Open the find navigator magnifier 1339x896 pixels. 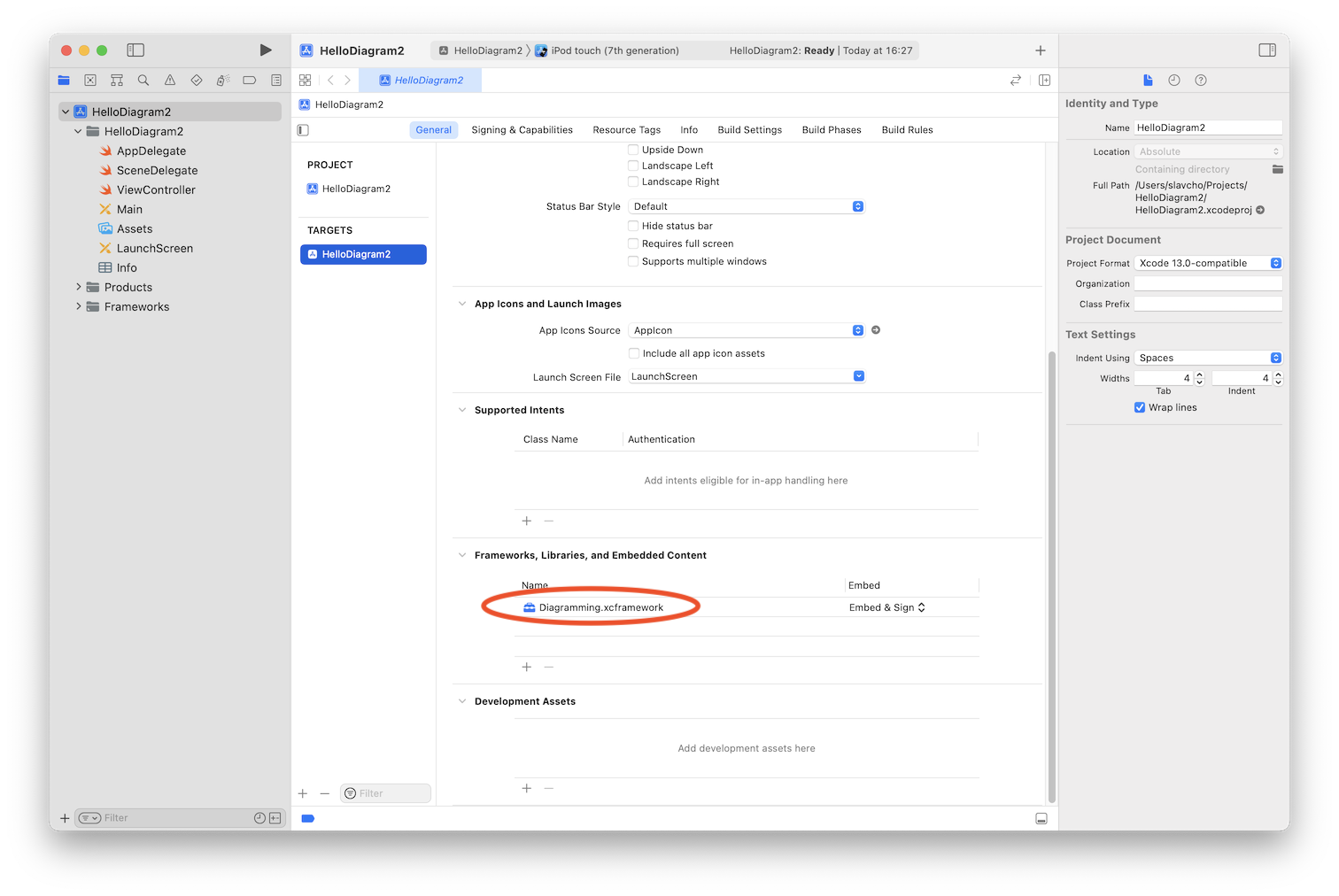(143, 80)
